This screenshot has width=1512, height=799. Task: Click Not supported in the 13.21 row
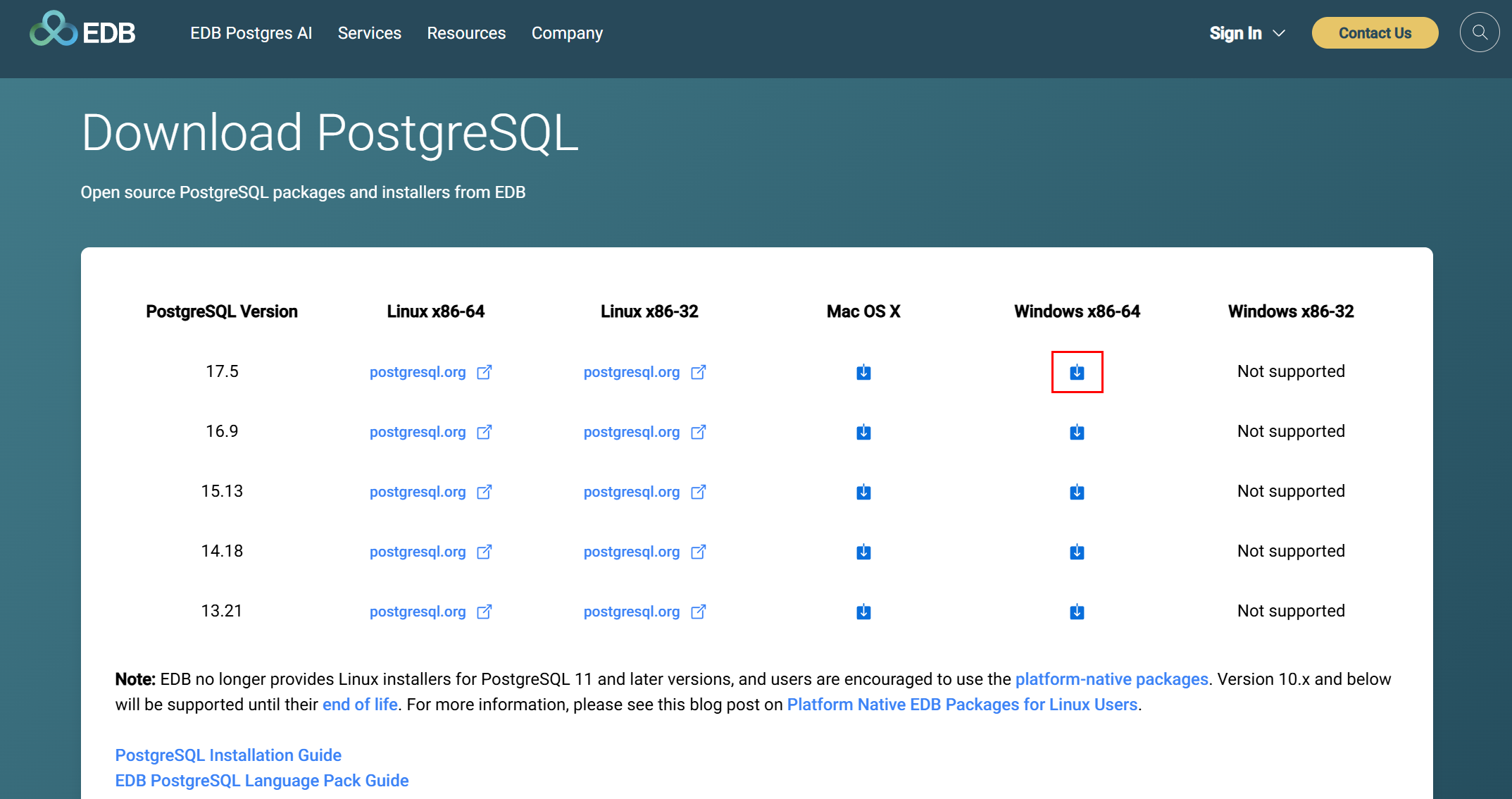click(x=1291, y=611)
